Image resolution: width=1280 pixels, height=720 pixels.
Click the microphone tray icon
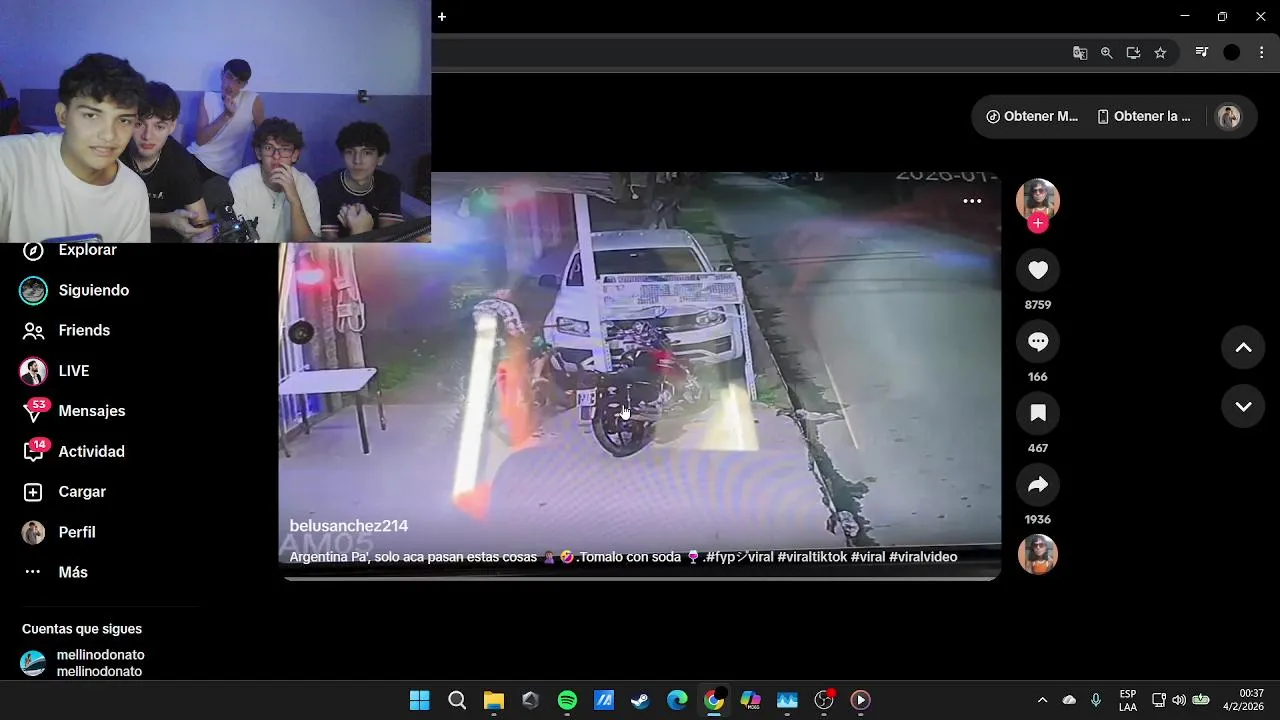coord(1096,700)
